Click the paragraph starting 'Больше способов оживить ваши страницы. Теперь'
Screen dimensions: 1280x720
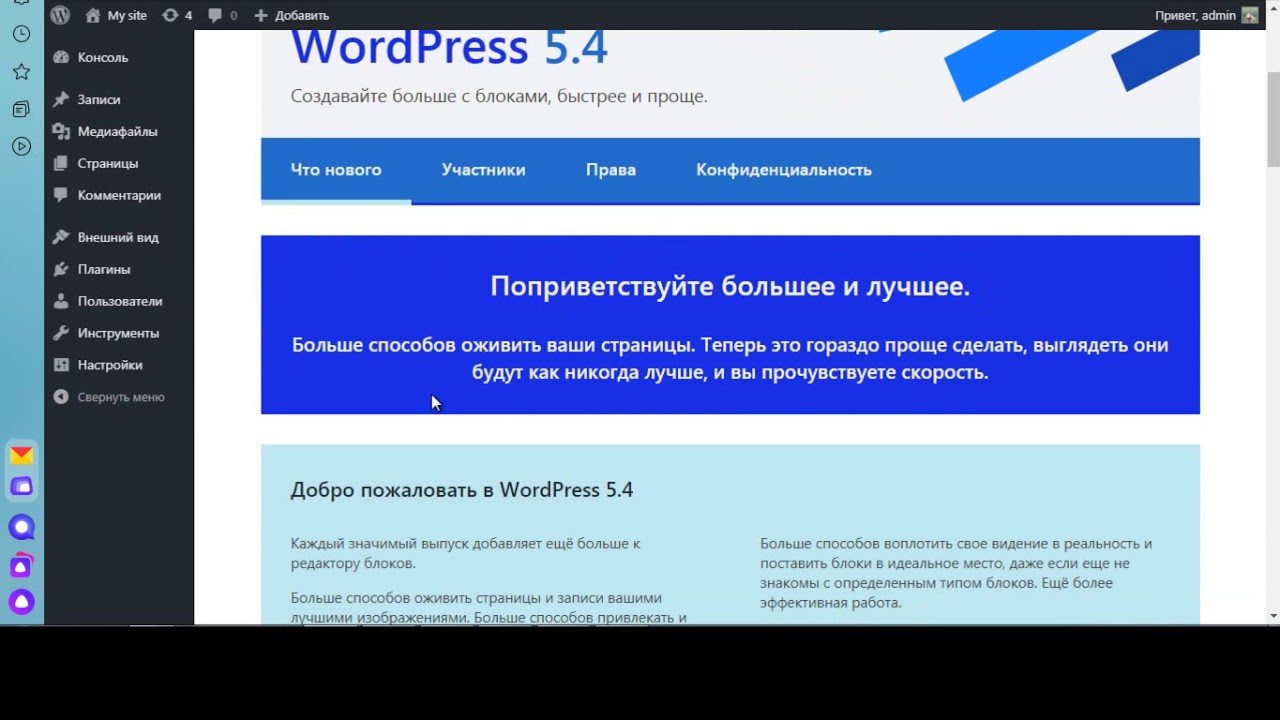click(730, 359)
